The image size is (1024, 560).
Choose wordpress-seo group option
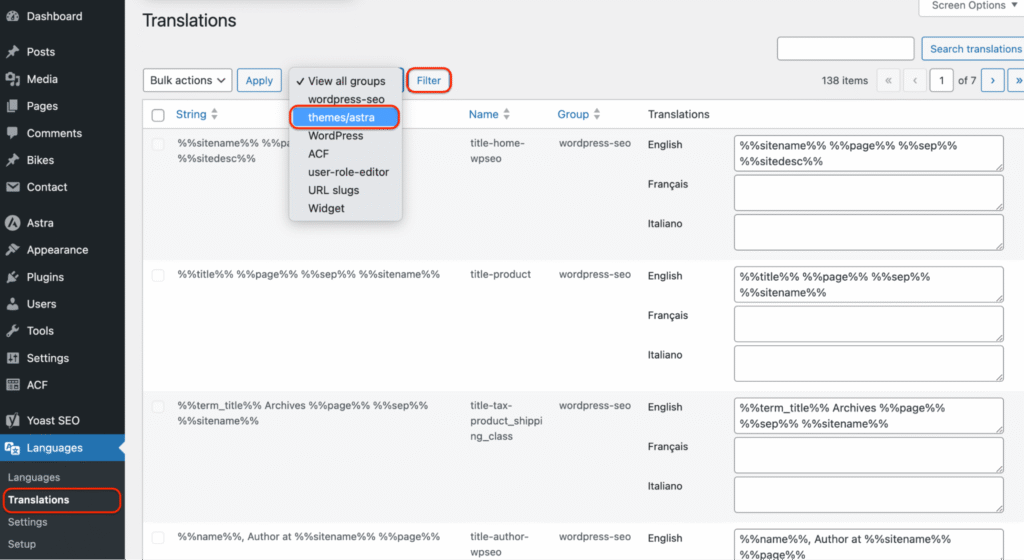[x=345, y=99]
